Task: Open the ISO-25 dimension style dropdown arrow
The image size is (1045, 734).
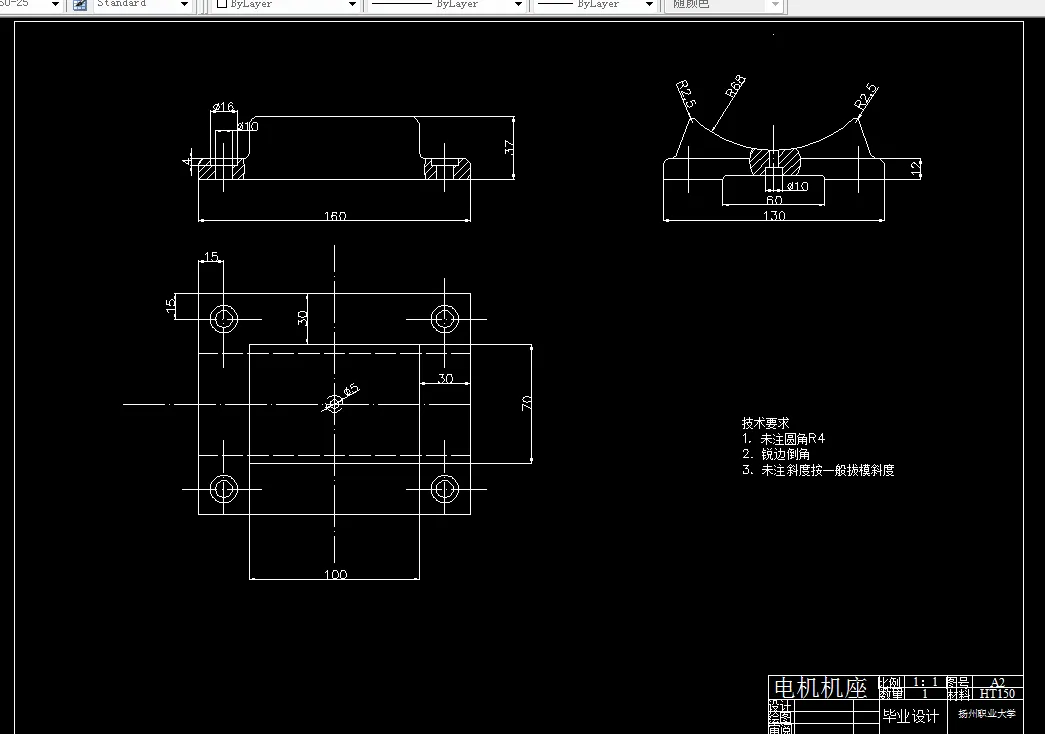Action: click(55, 5)
